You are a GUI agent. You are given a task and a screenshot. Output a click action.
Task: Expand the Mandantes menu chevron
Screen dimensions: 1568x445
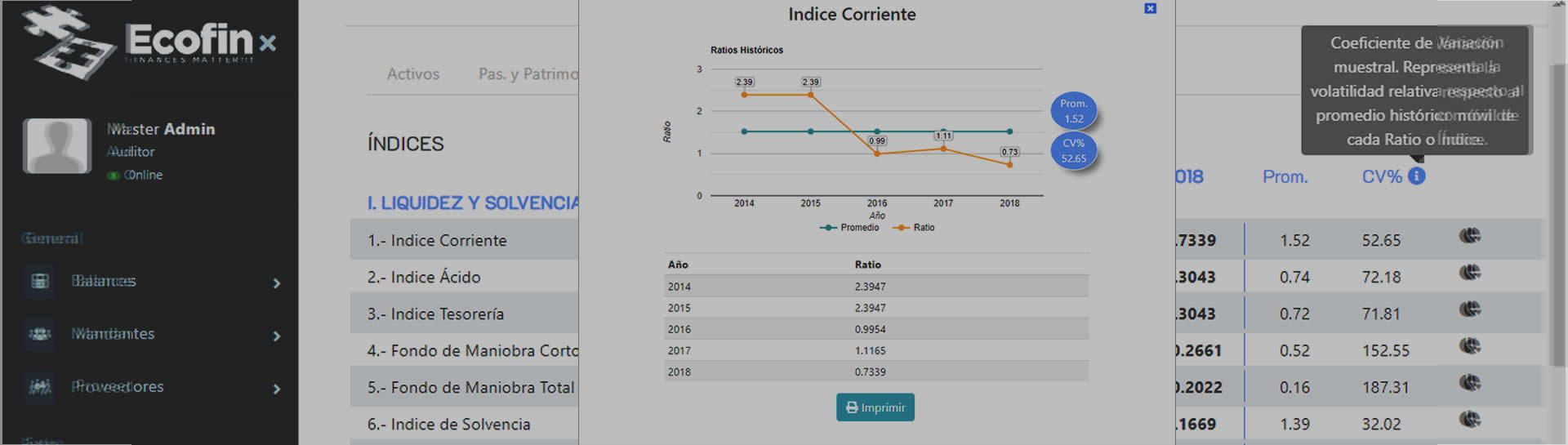(x=277, y=336)
